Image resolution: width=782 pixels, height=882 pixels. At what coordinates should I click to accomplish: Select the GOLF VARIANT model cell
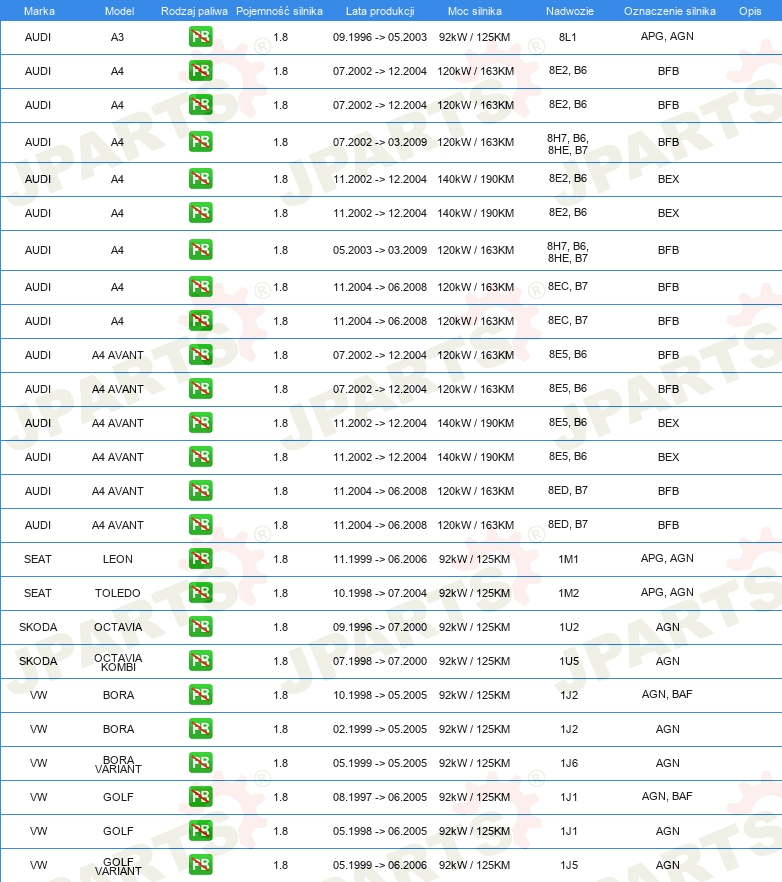118,866
